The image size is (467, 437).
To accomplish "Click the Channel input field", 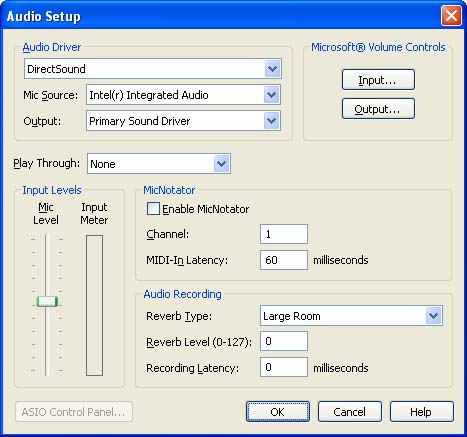I will click(284, 234).
